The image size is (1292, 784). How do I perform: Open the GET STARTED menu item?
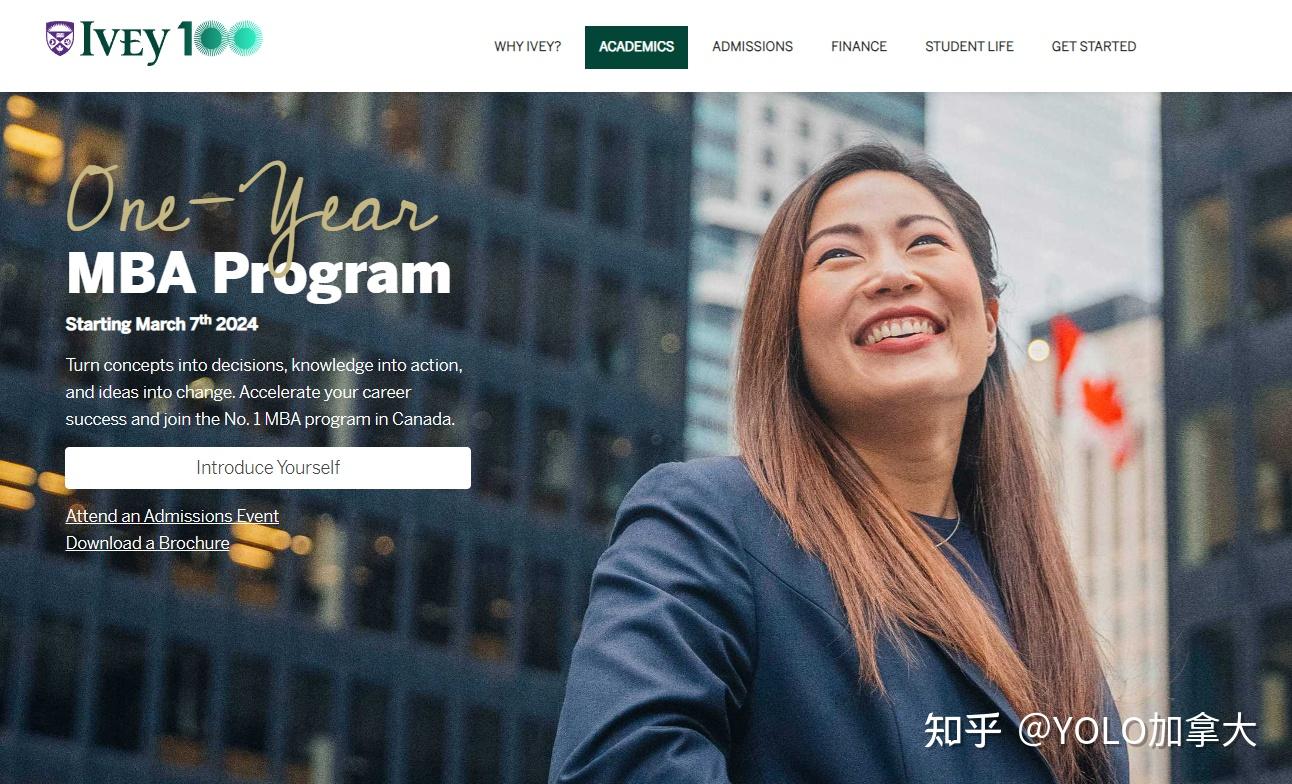pyautogui.click(x=1093, y=47)
